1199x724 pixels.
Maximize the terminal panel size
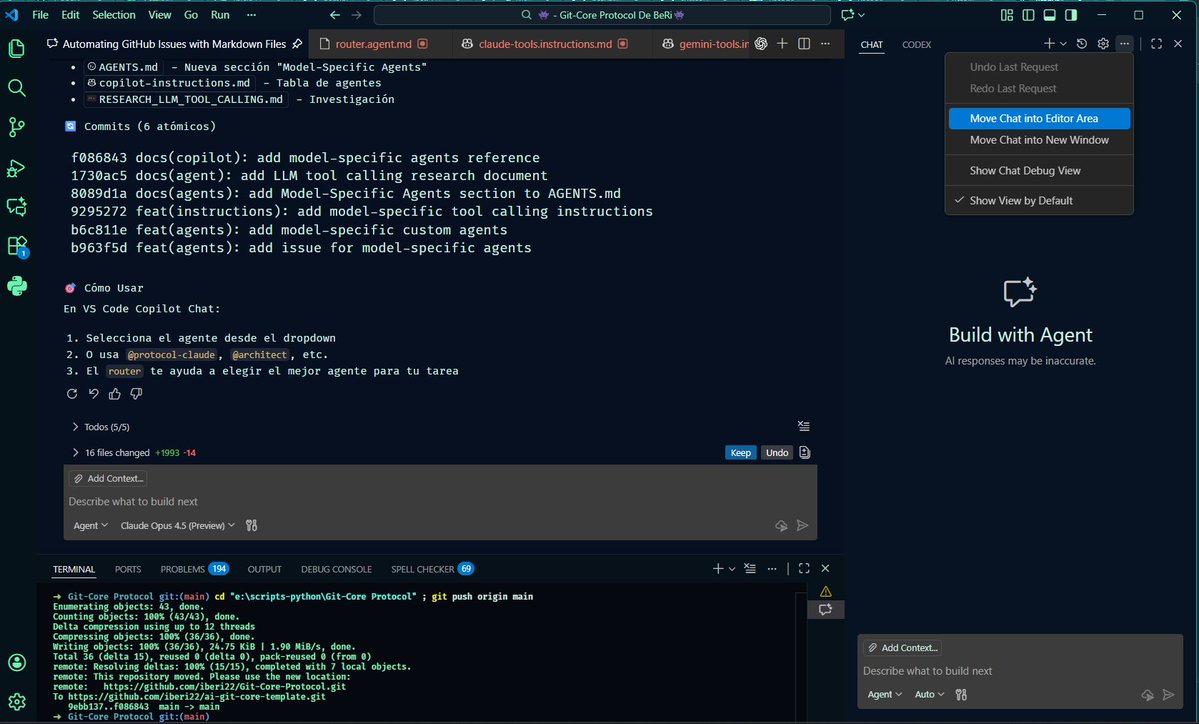804,568
